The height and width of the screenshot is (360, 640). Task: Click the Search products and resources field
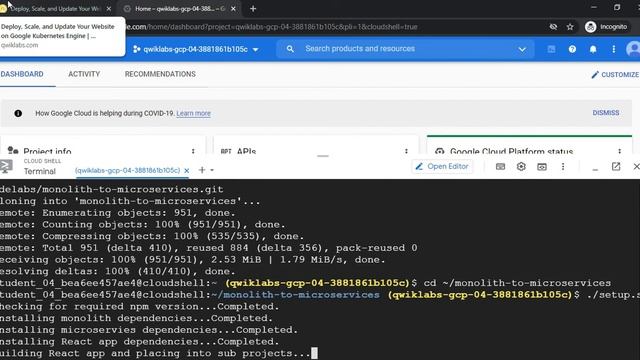tap(406, 49)
